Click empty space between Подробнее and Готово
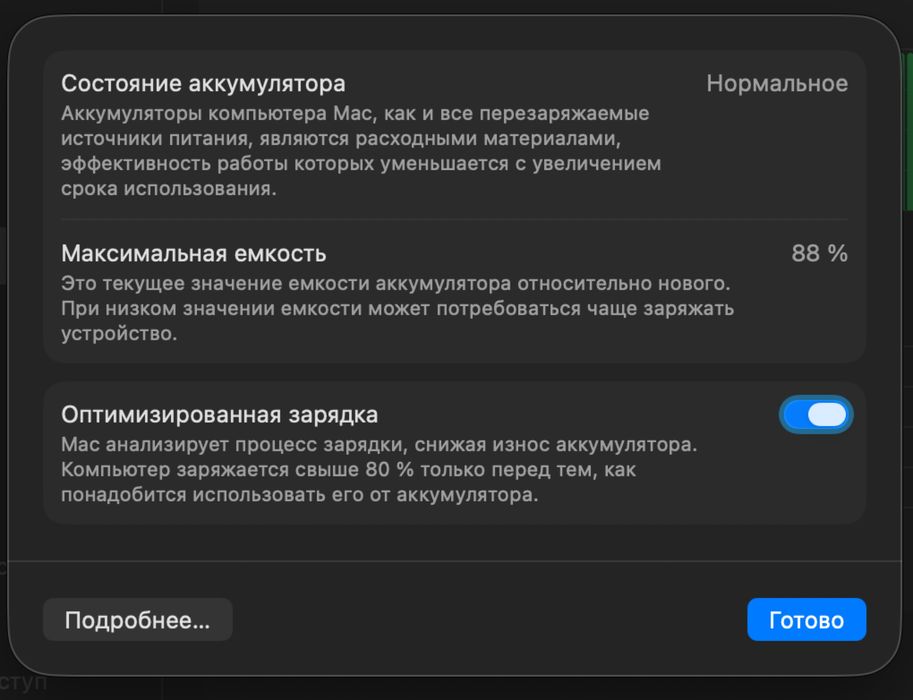913x700 pixels. coord(490,620)
